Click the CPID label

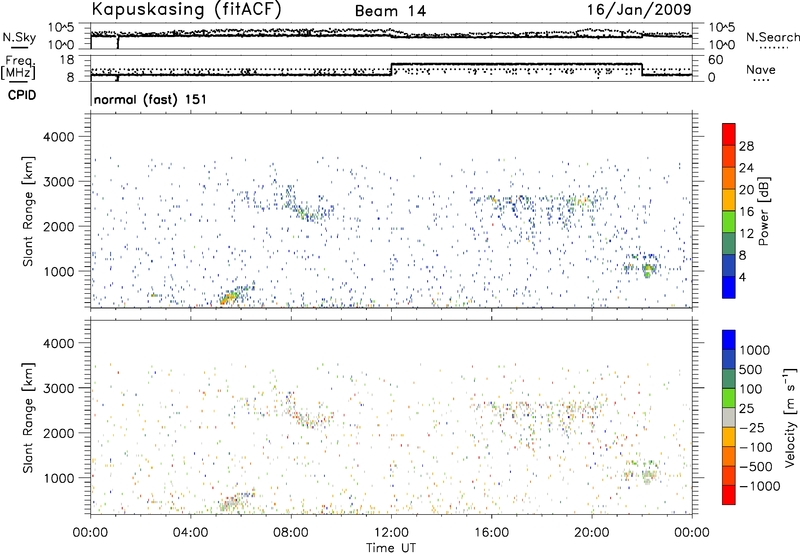click(x=22, y=95)
